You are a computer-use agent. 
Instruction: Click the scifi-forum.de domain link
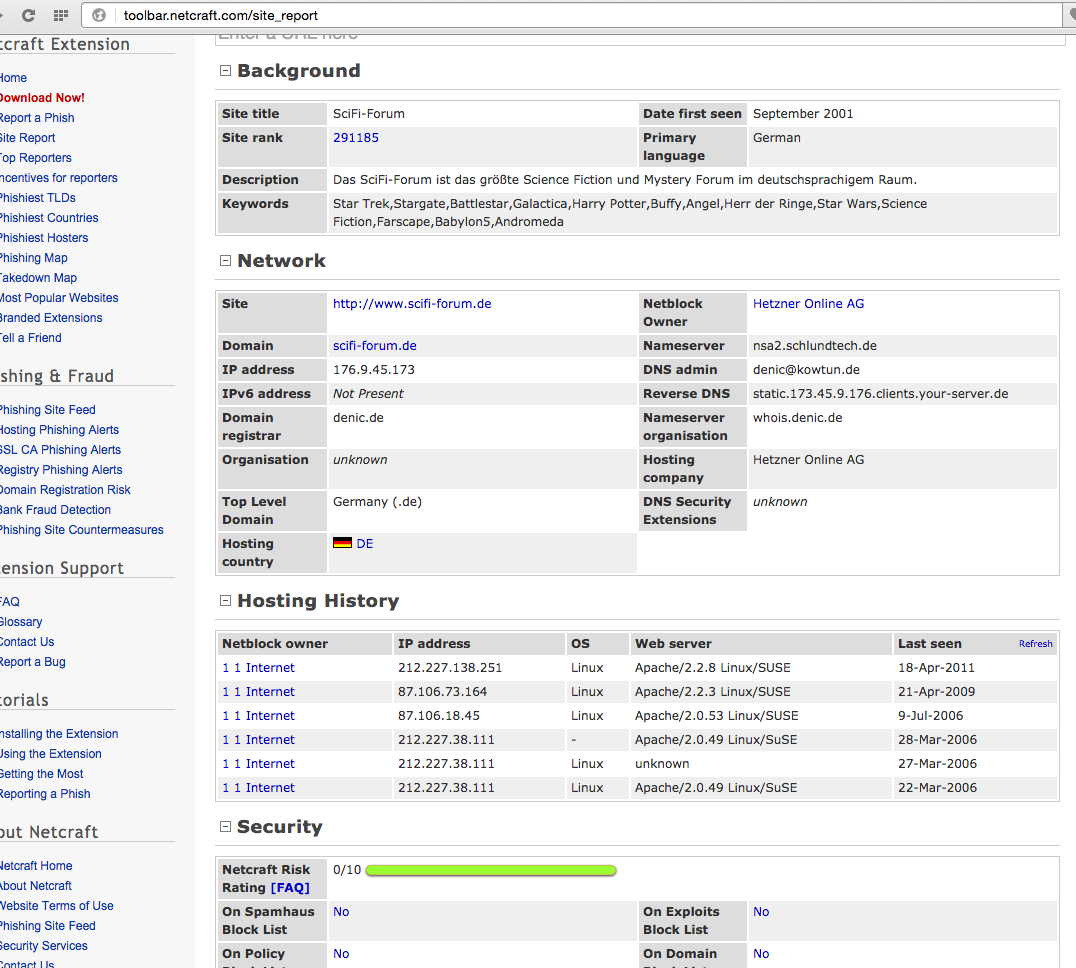(374, 346)
